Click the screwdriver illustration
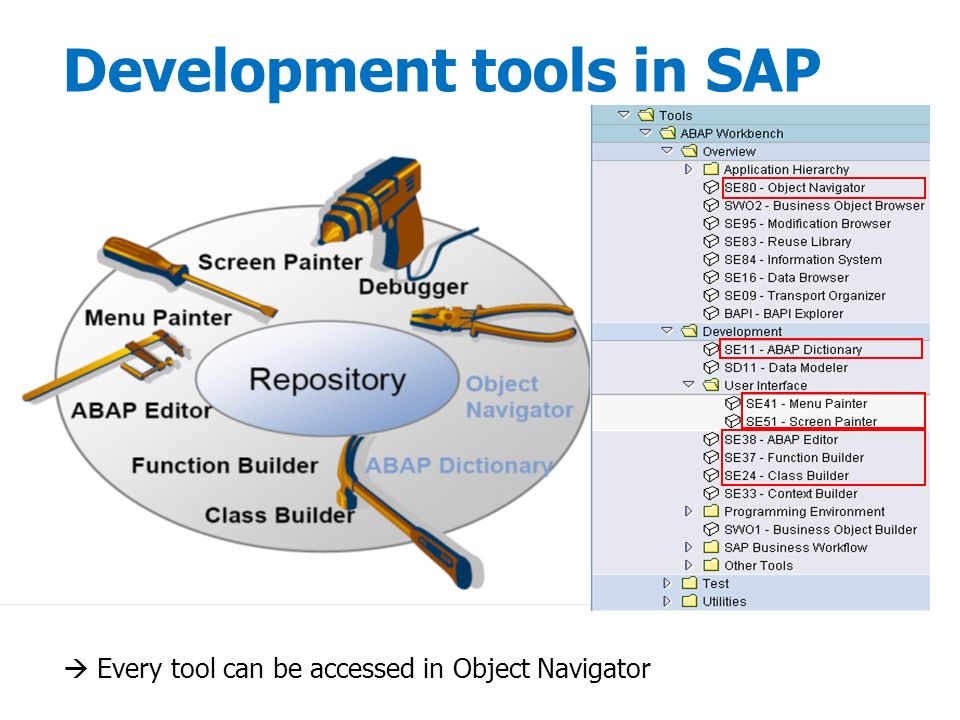Screen dimensions: 960x720 (x=190, y=277)
